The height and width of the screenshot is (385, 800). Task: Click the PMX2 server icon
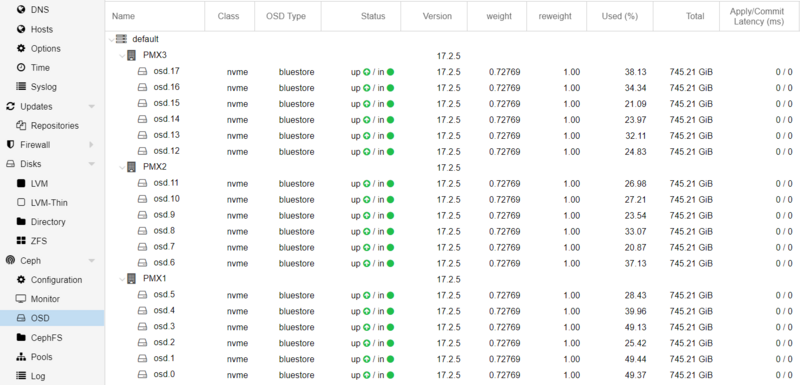pyautogui.click(x=132, y=166)
